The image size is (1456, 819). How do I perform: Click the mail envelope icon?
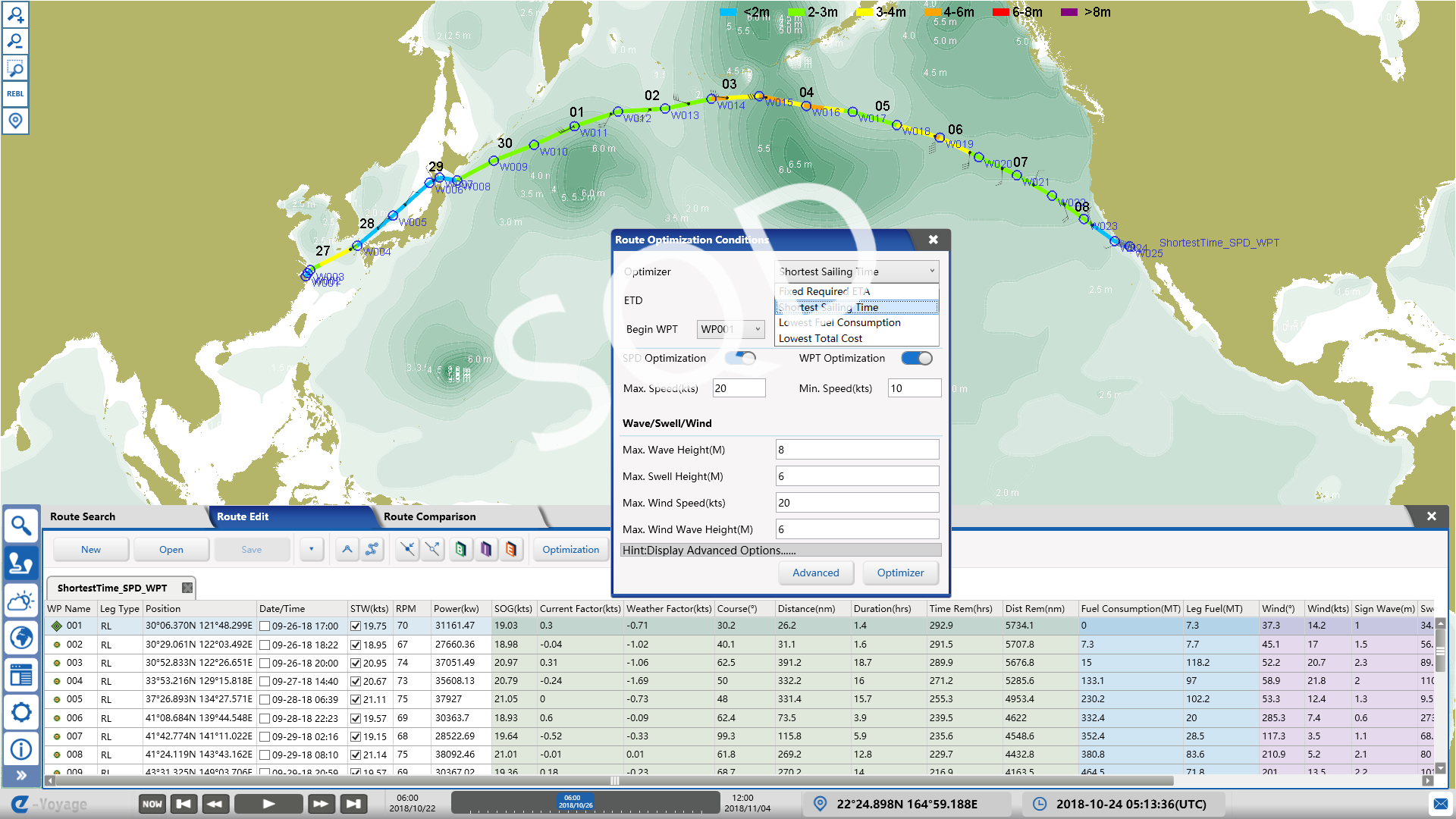click(x=1440, y=804)
